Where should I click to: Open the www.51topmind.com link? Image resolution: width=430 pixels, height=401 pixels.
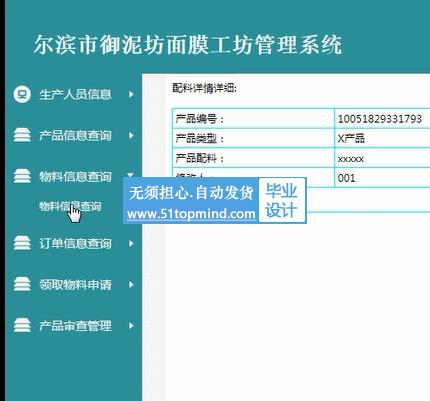(191, 214)
